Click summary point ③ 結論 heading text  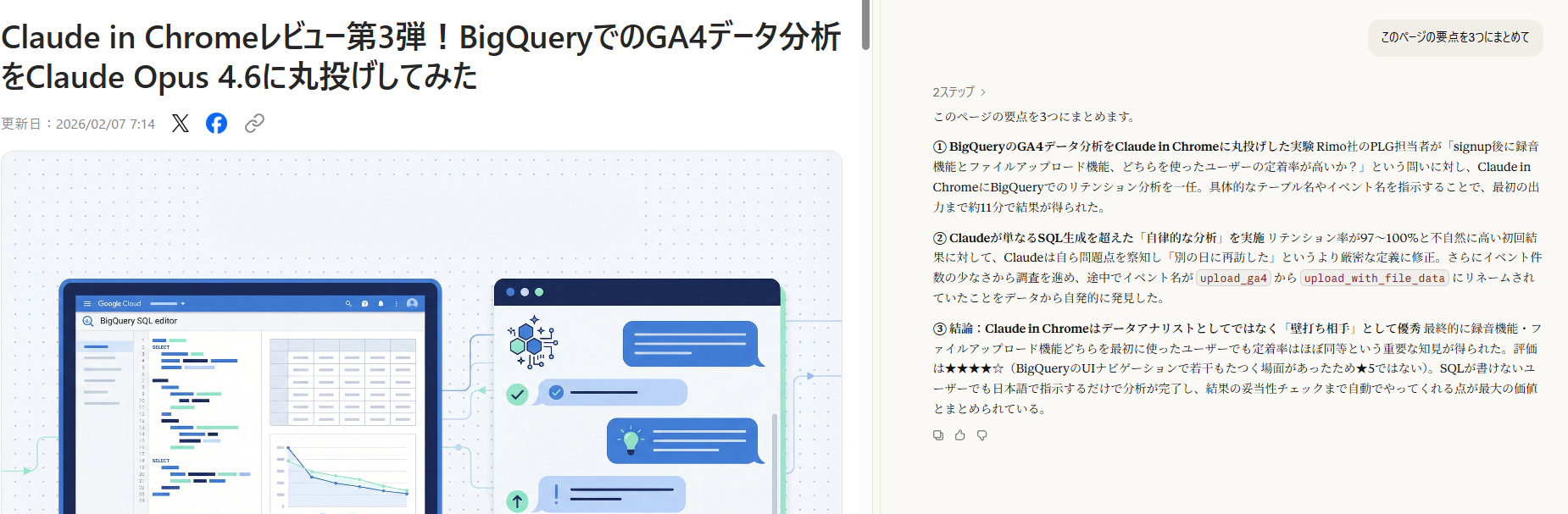pos(1176,329)
